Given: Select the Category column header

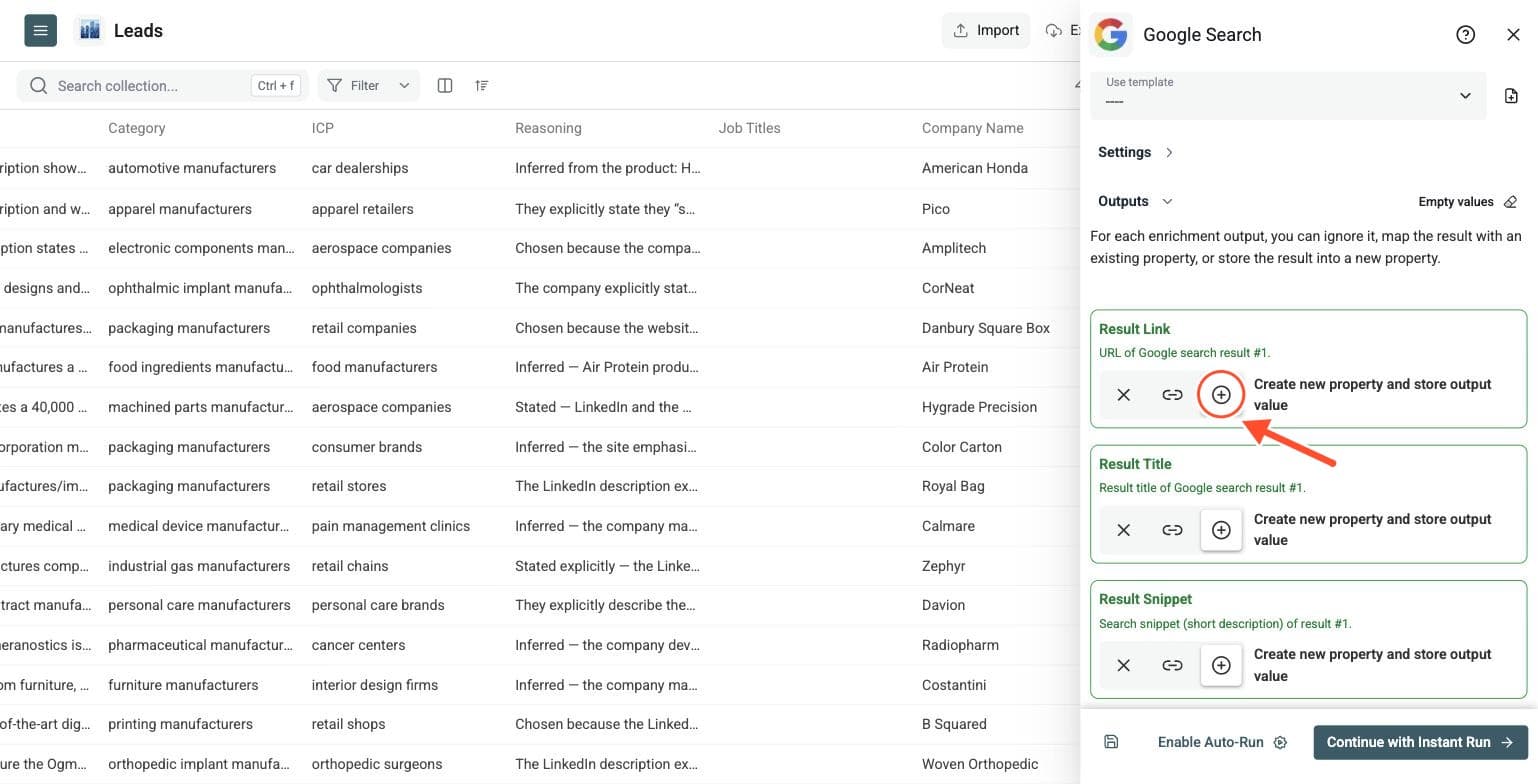Looking at the screenshot, I should tap(137, 128).
